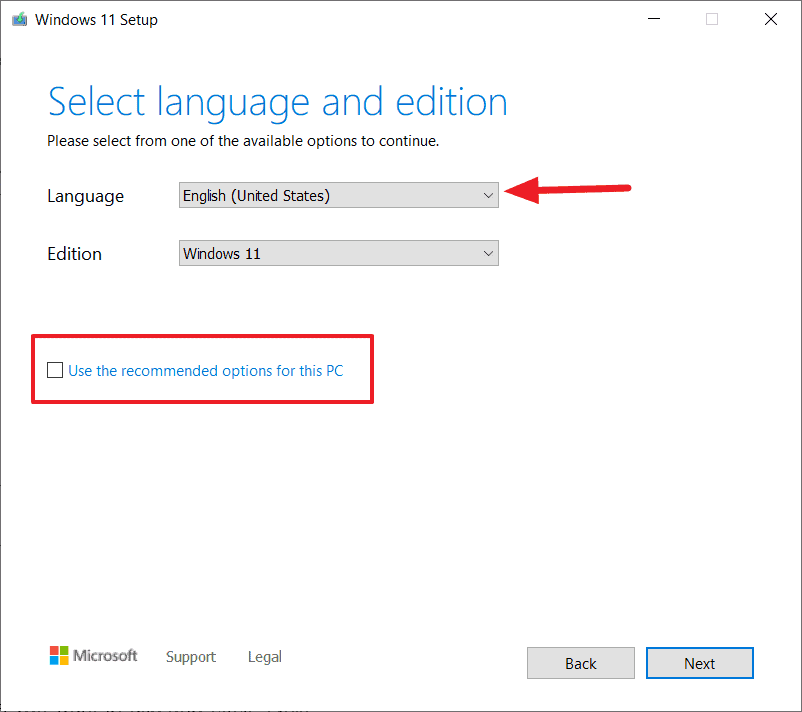Click the Language dropdown chevron arrow
This screenshot has height=712, width=802.
tap(488, 195)
